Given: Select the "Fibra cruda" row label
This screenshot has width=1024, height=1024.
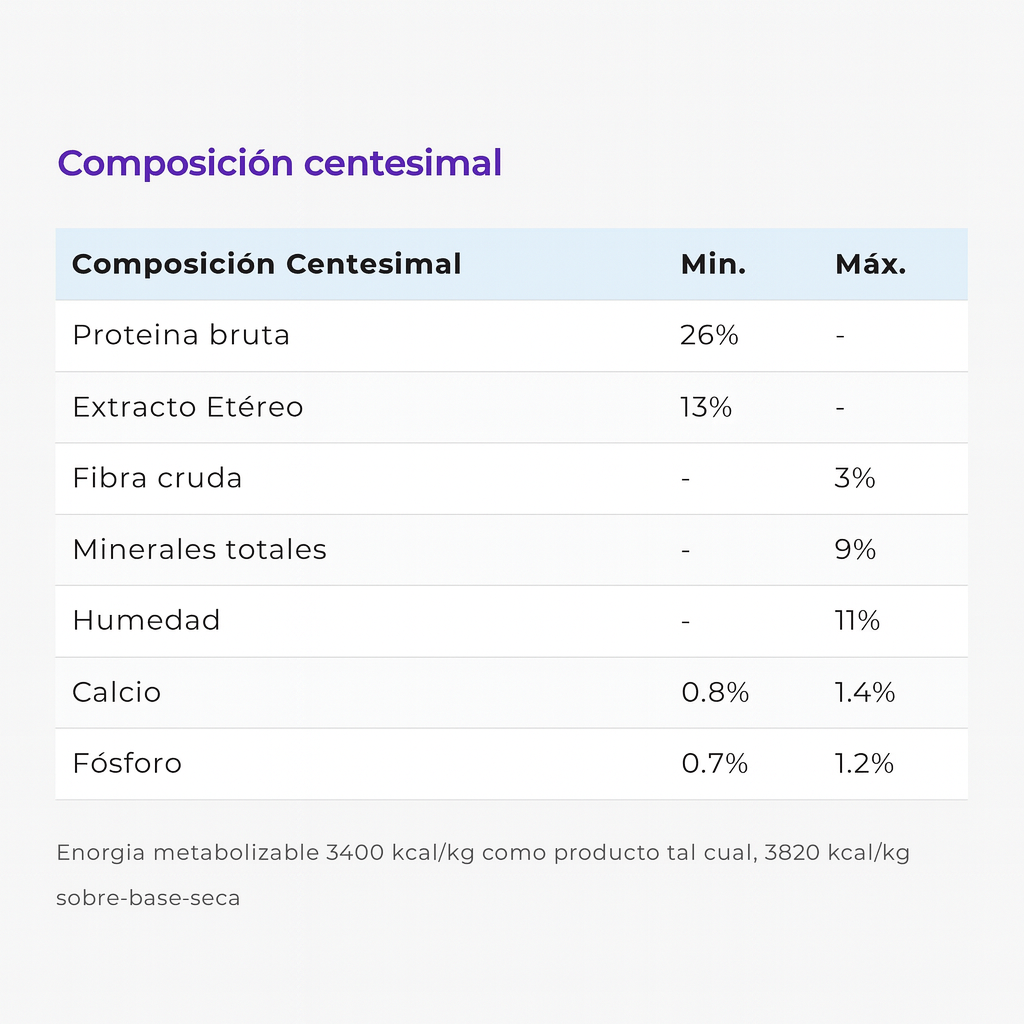Looking at the screenshot, I should pos(157,478).
